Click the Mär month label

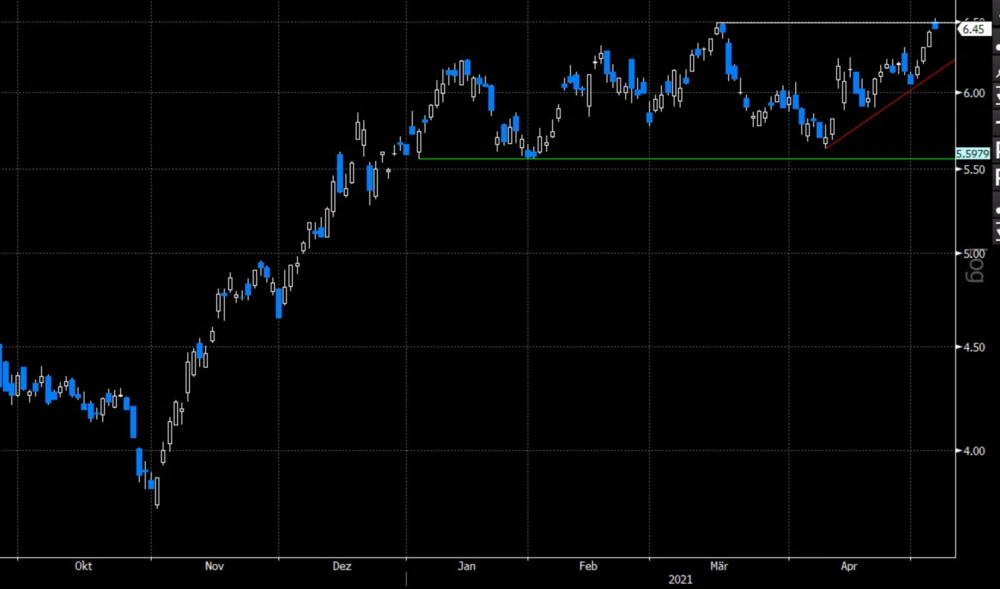[717, 566]
